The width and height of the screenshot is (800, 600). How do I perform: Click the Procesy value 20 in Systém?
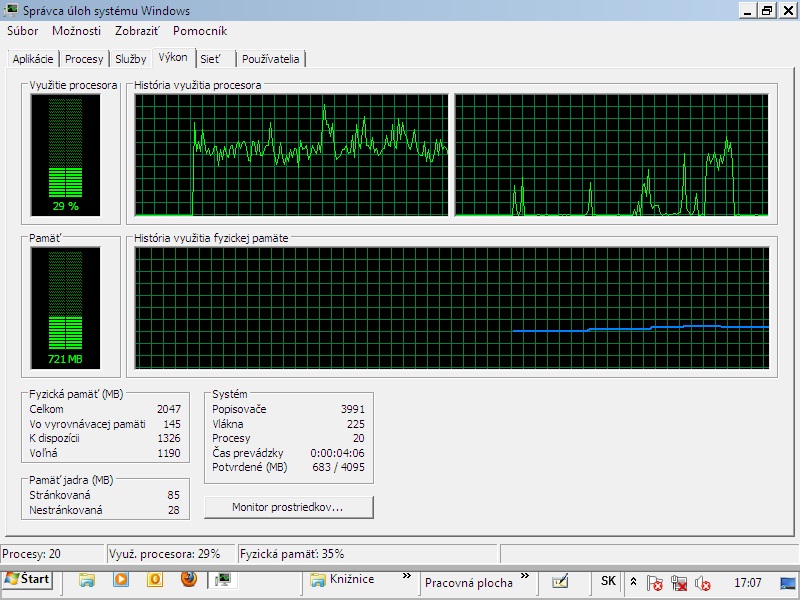(359, 438)
